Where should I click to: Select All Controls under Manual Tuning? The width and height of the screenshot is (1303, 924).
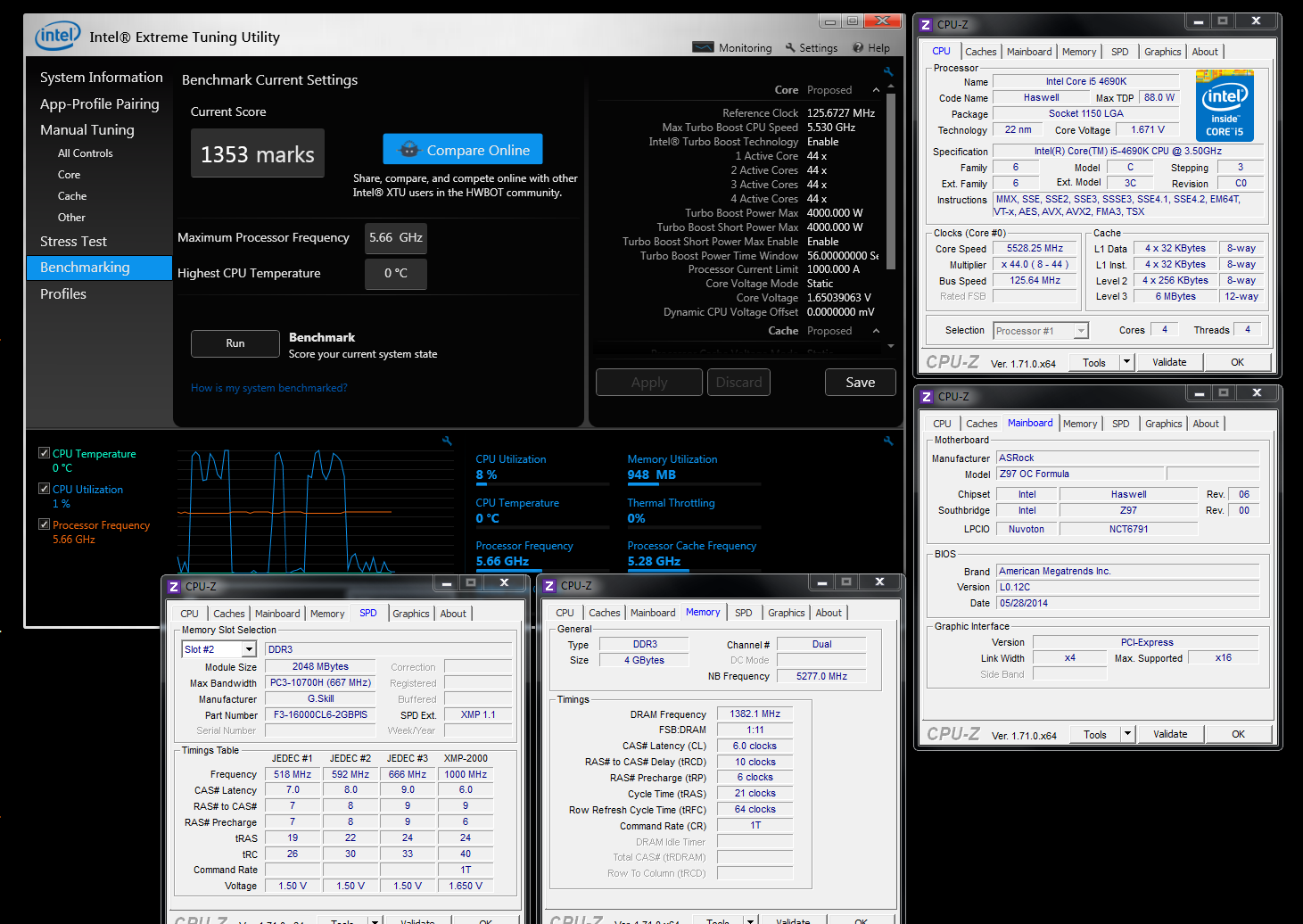coord(85,153)
